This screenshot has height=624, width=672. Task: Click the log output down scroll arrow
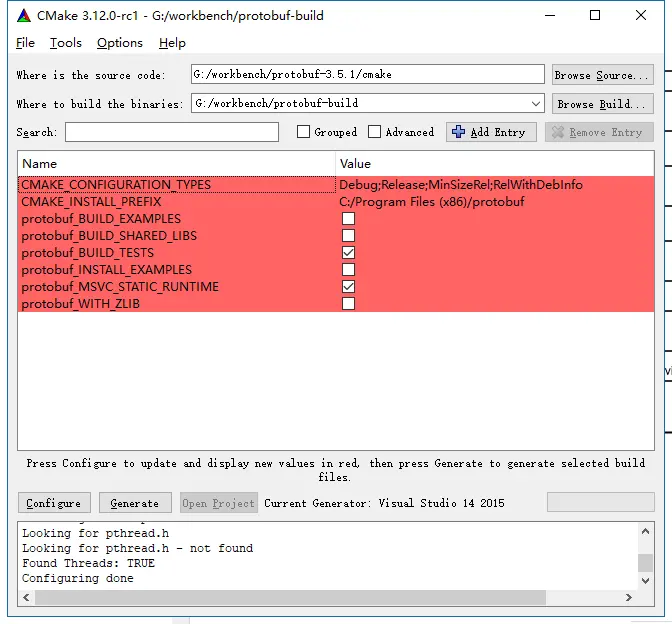(x=645, y=581)
